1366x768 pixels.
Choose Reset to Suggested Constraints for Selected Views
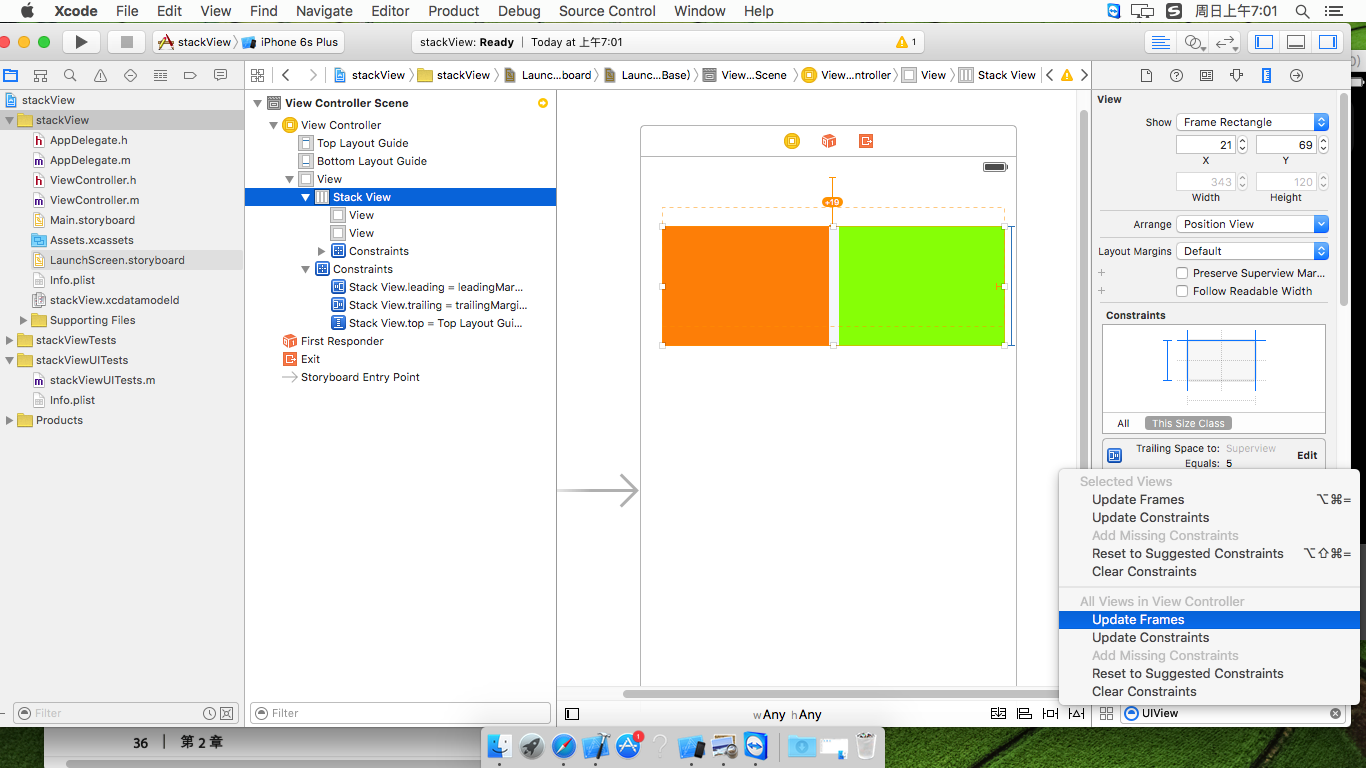tap(1209, 554)
